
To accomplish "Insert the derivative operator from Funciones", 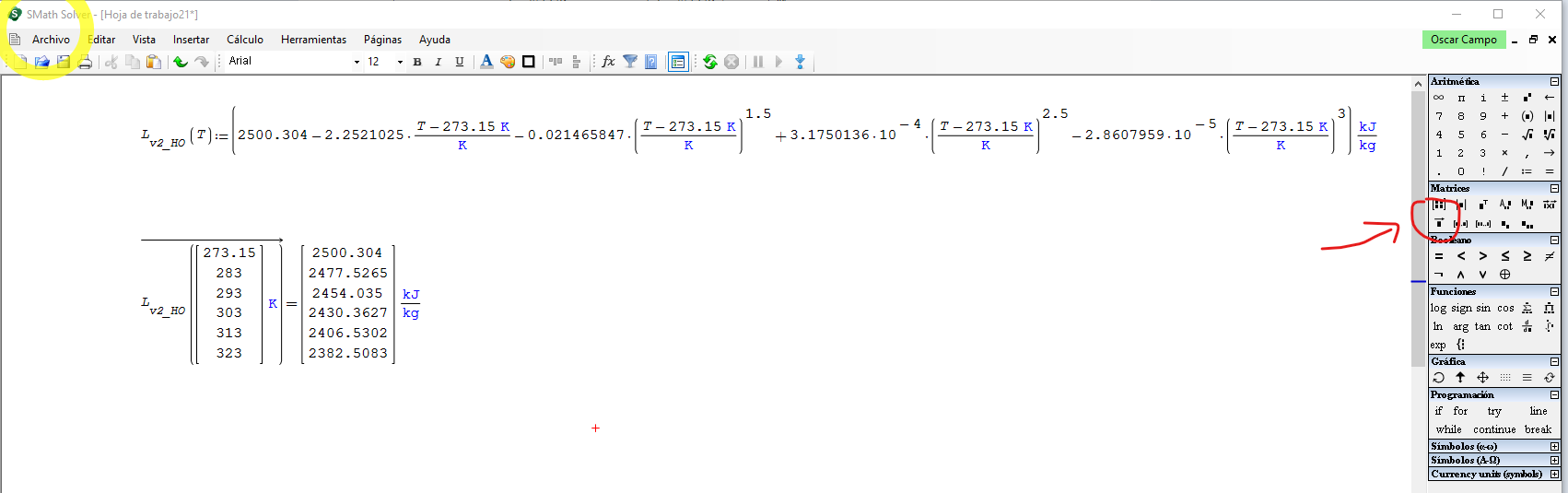I will pos(1527,326).
